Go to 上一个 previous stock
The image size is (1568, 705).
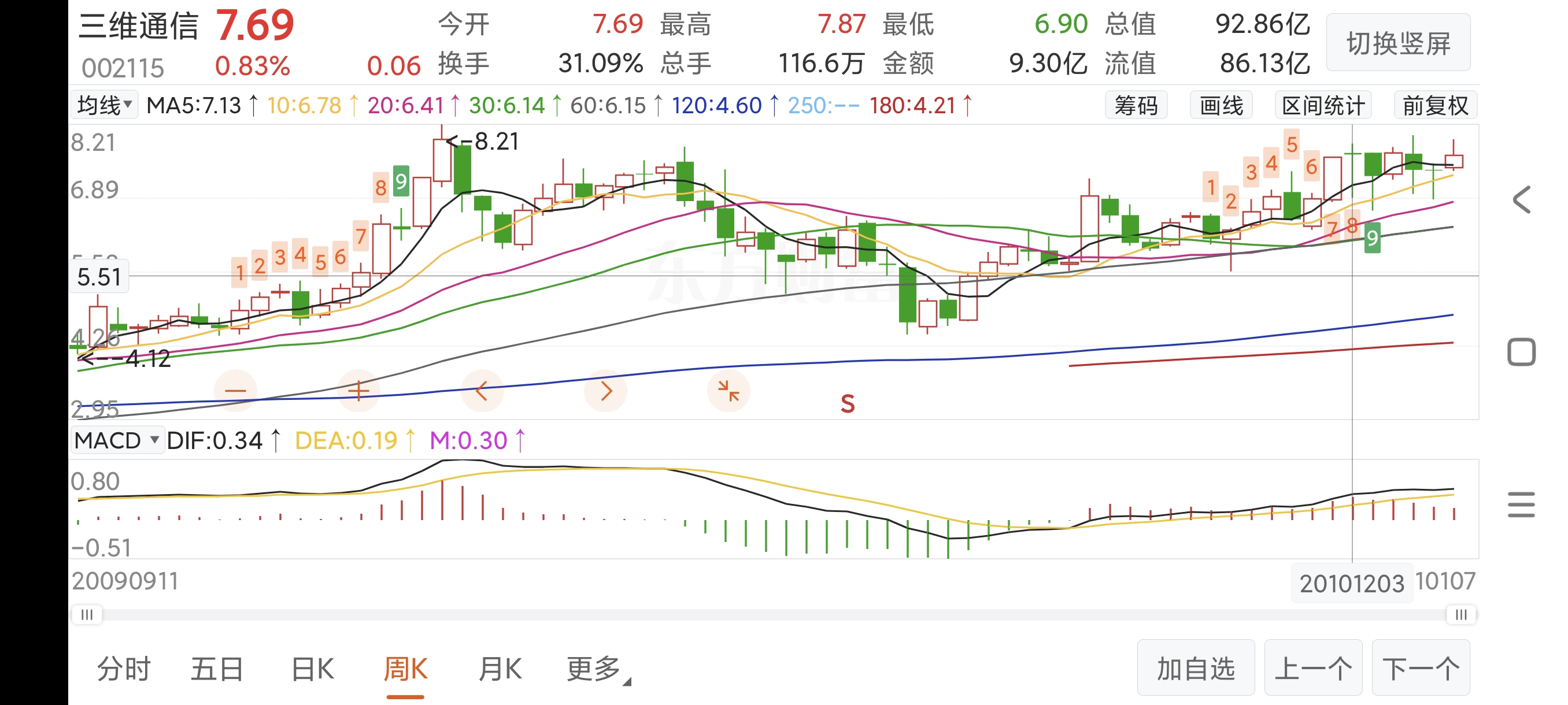click(1313, 668)
